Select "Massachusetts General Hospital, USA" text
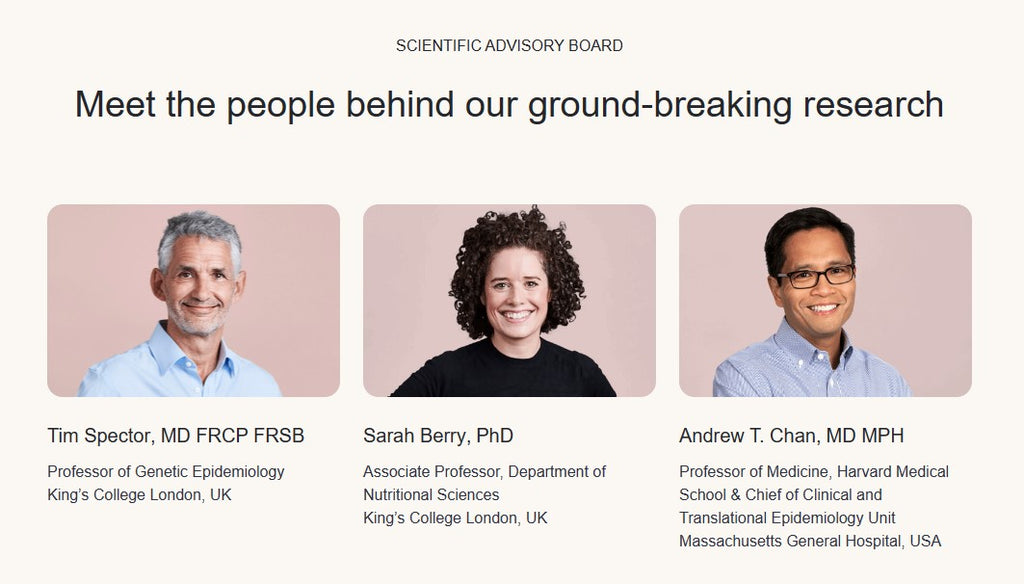Image resolution: width=1024 pixels, height=584 pixels. point(810,541)
